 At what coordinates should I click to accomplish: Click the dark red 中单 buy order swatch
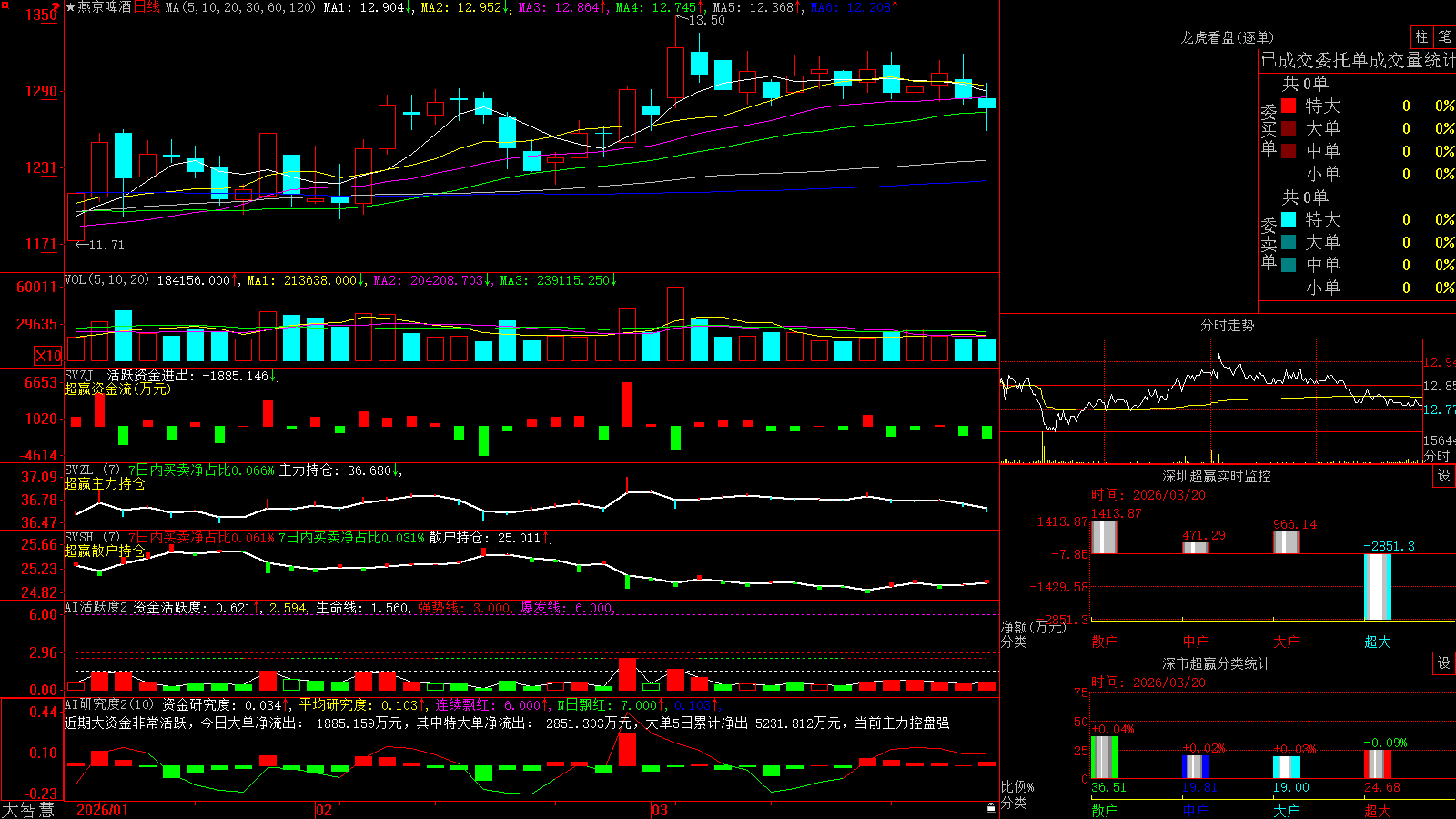(x=1289, y=151)
